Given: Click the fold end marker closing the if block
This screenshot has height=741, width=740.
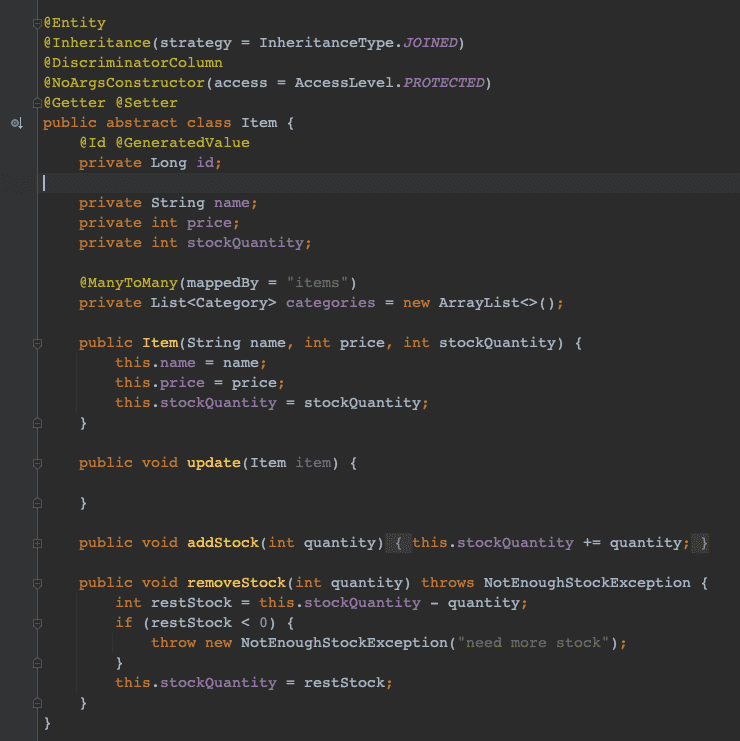Looking at the screenshot, I should click(x=37, y=663).
